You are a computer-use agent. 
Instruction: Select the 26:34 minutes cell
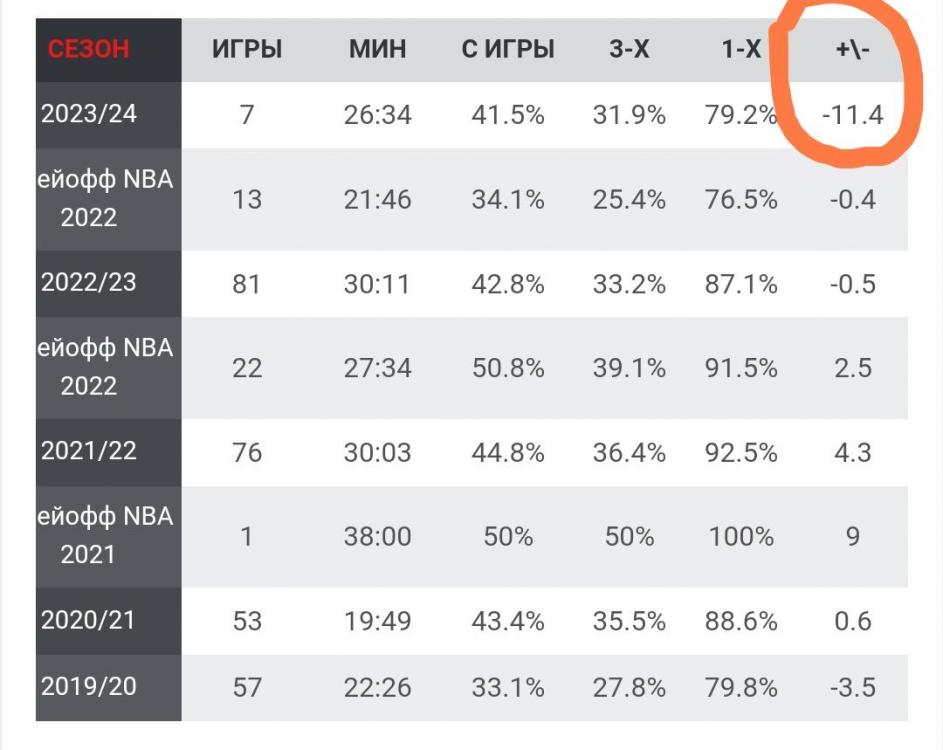click(x=380, y=115)
